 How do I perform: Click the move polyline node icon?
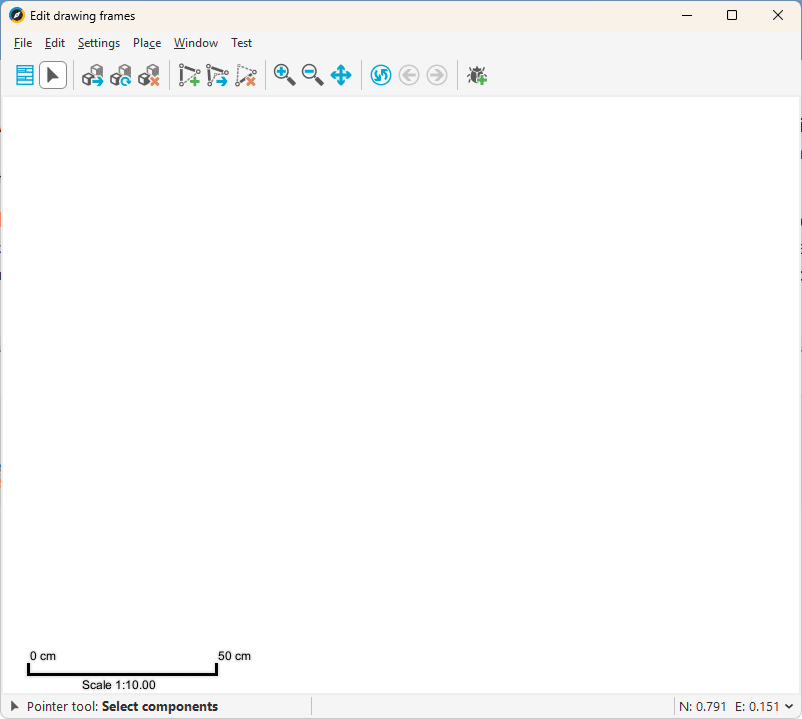[x=217, y=75]
